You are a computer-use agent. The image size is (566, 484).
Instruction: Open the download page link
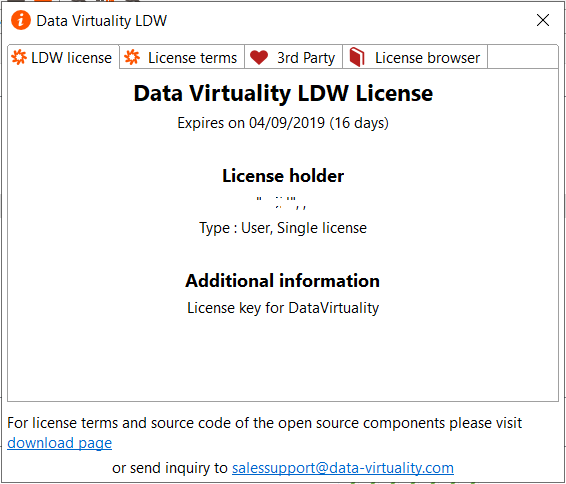(x=60, y=443)
